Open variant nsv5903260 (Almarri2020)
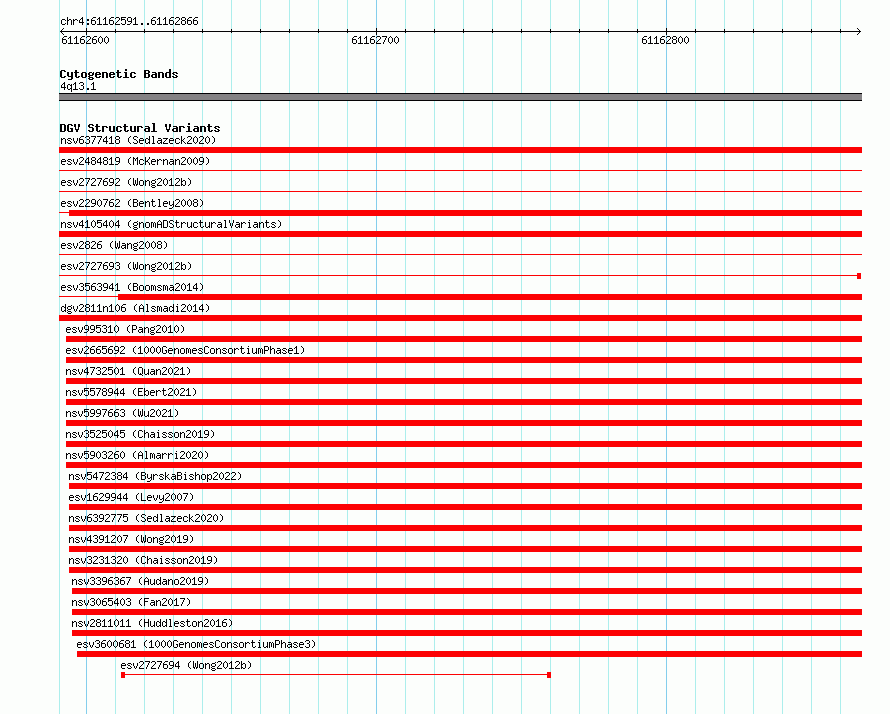The height and width of the screenshot is (714, 890). pos(137,455)
